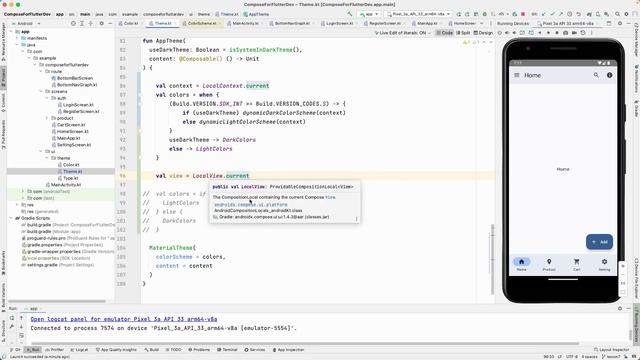Screen dimensions: 640x360
Task: Click Run panel settings gear icon
Action: [620, 309]
